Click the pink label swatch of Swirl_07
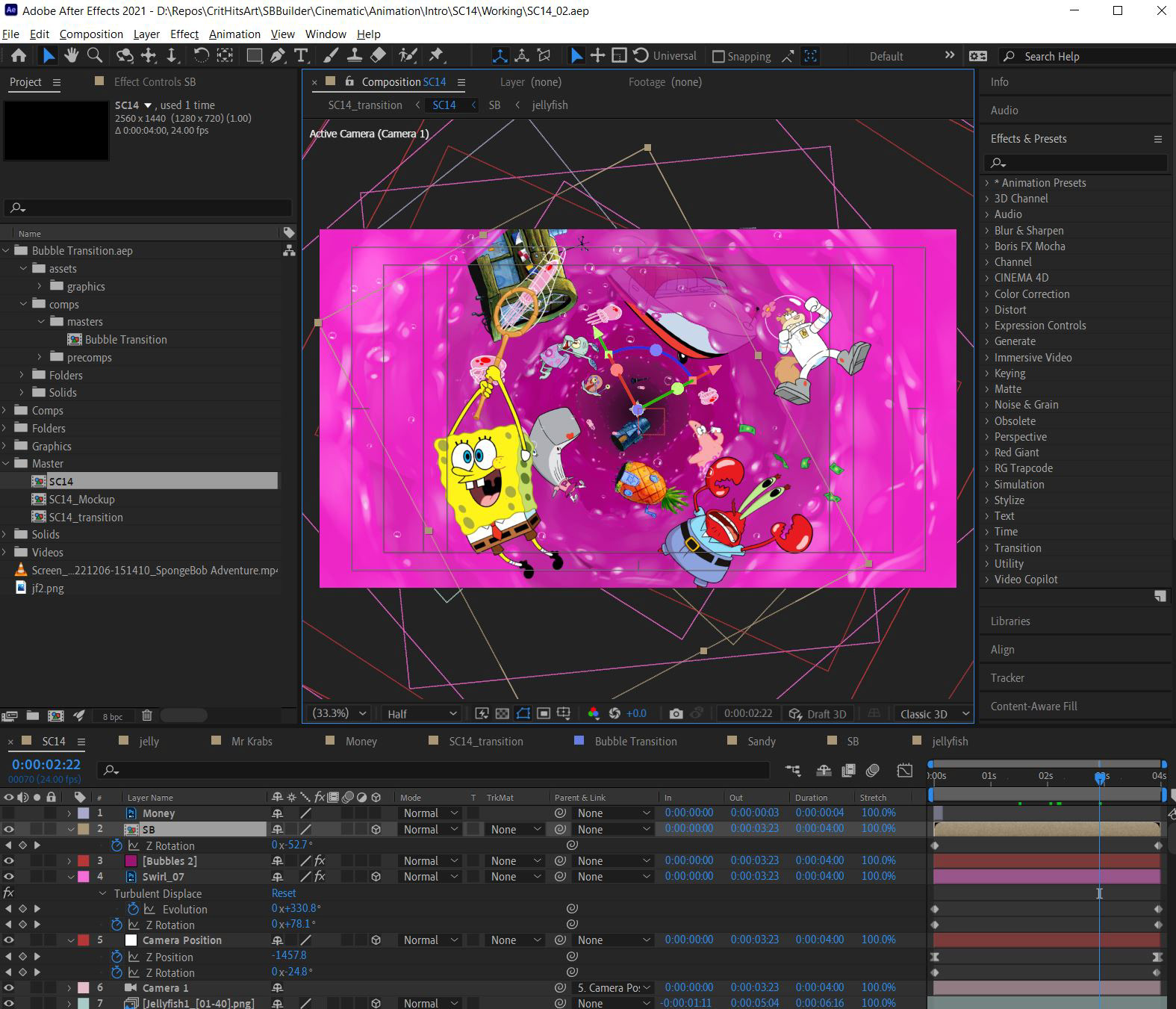Viewport: 1176px width, 1009px height. coord(84,877)
